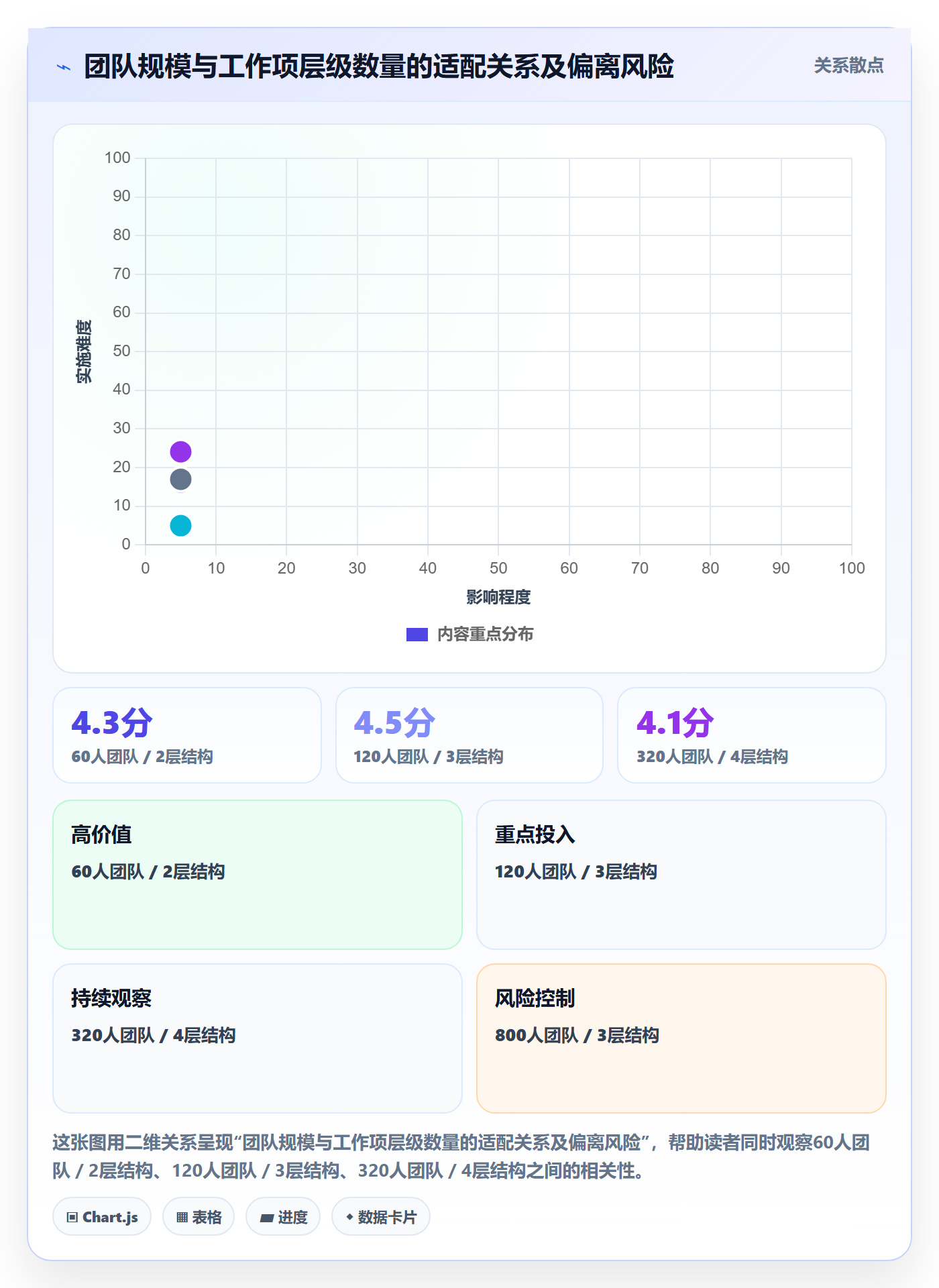The image size is (939, 1288).
Task: Open the 重点投入 quadrant card
Action: coord(681,875)
